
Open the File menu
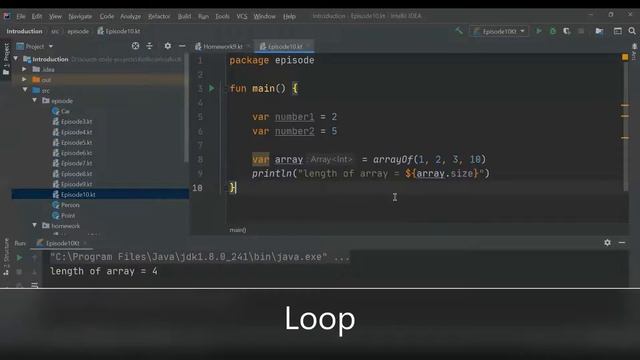pyautogui.click(x=20, y=16)
